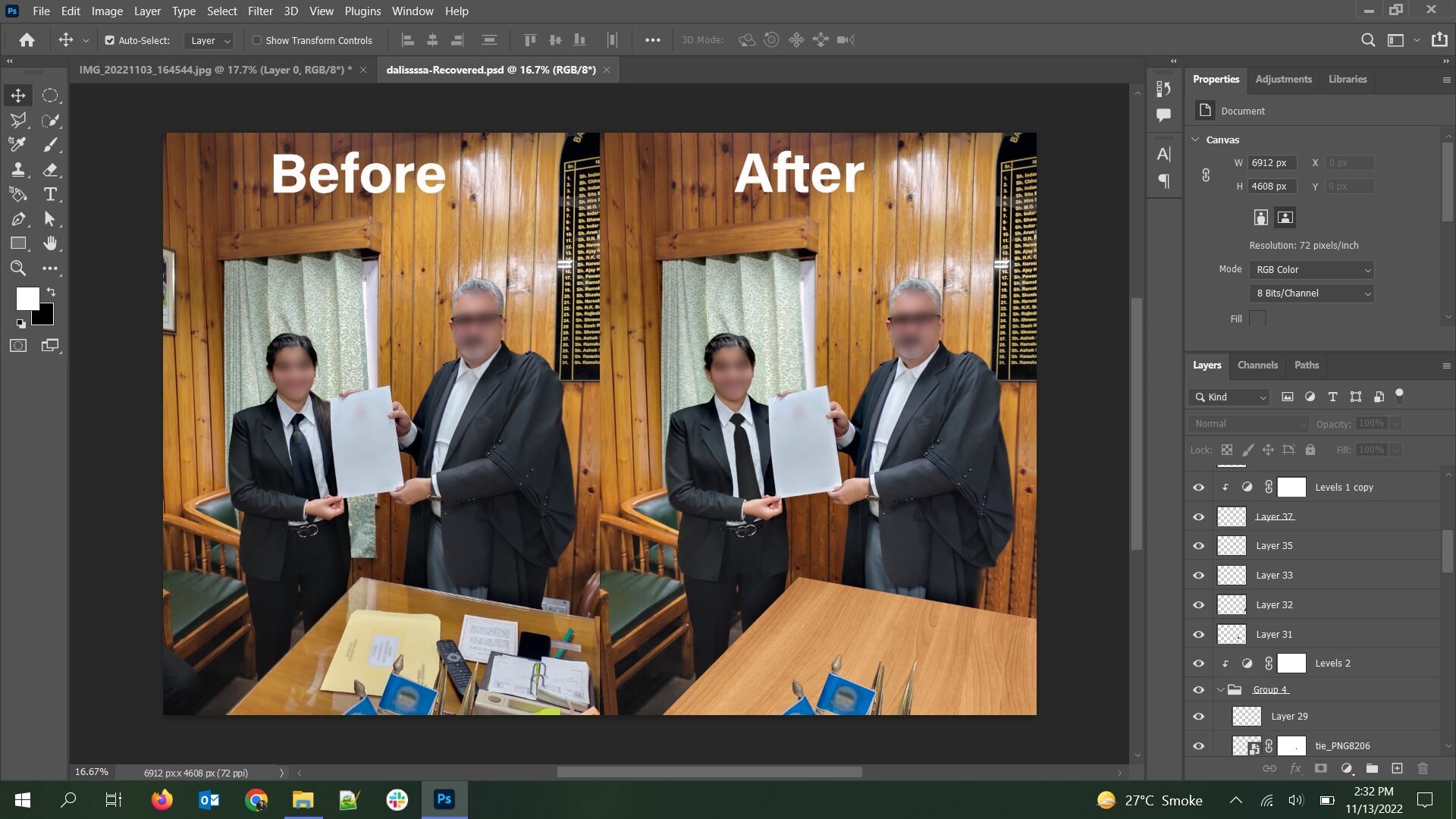Screen dimensions: 1456x819
Task: Select the Type tool
Action: [x=50, y=194]
